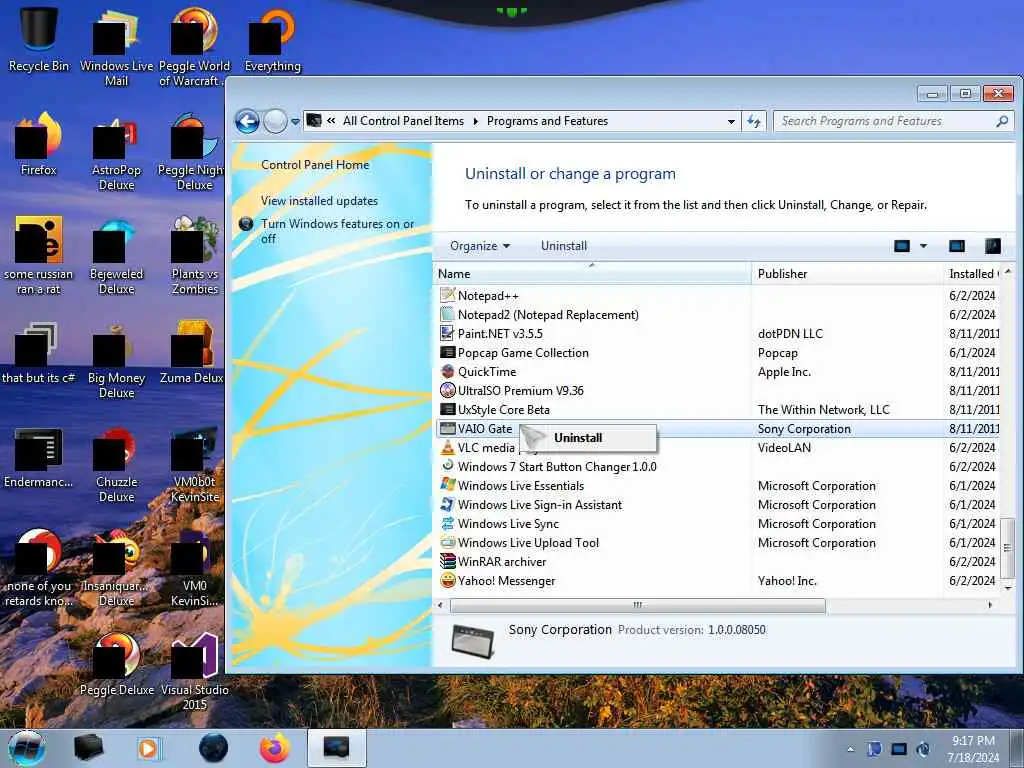The width and height of the screenshot is (1024, 768).
Task: Select AstroPop Deluxe desktop icon
Action: 116,153
